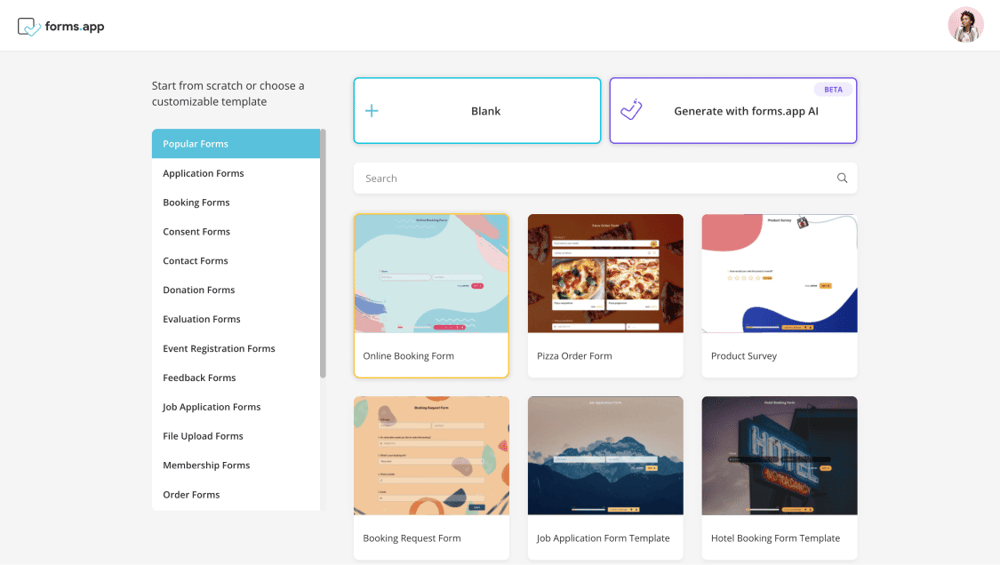Viewport: 1000px width, 565px height.
Task: Pick the Job Application Form Template
Action: pyautogui.click(x=605, y=477)
